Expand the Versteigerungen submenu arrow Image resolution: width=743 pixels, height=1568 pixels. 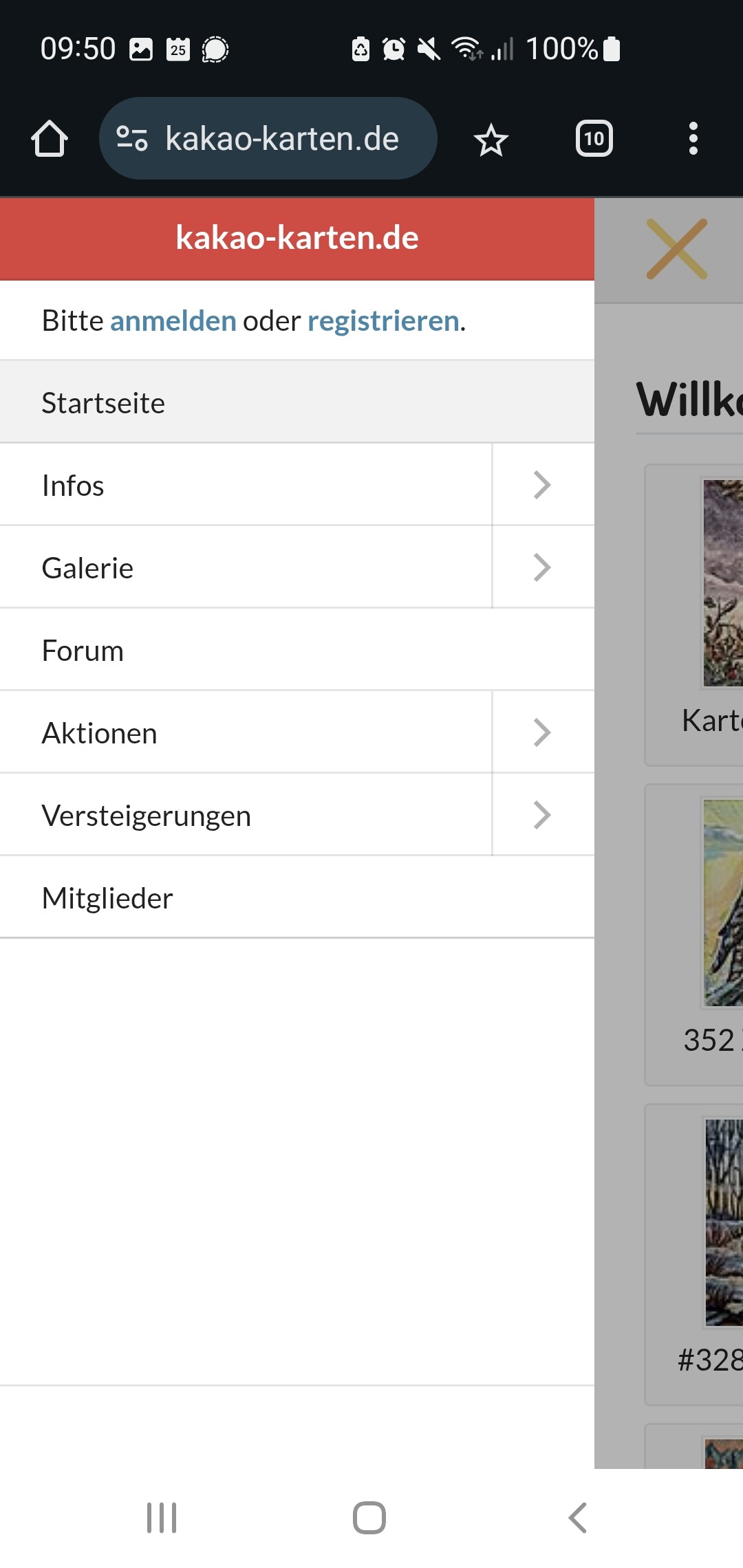542,815
